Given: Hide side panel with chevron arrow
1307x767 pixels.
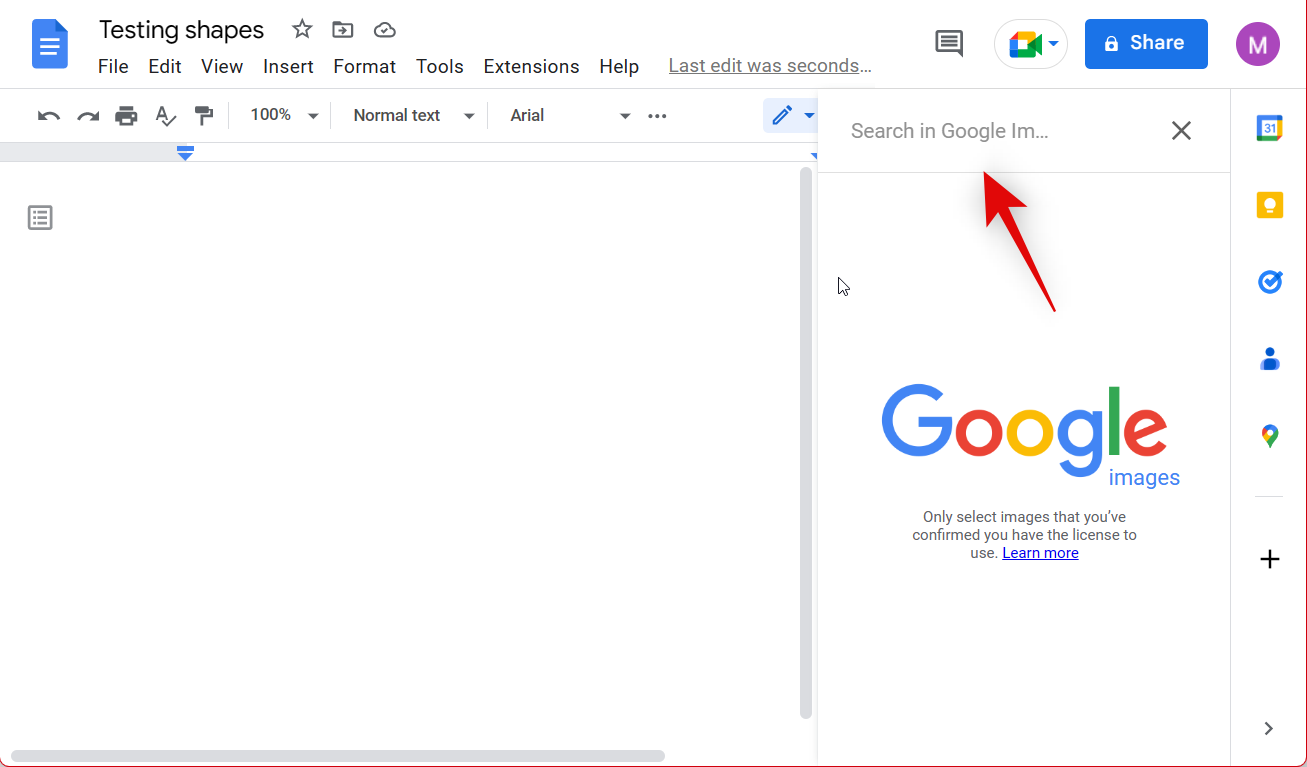Looking at the screenshot, I should [x=1268, y=728].
